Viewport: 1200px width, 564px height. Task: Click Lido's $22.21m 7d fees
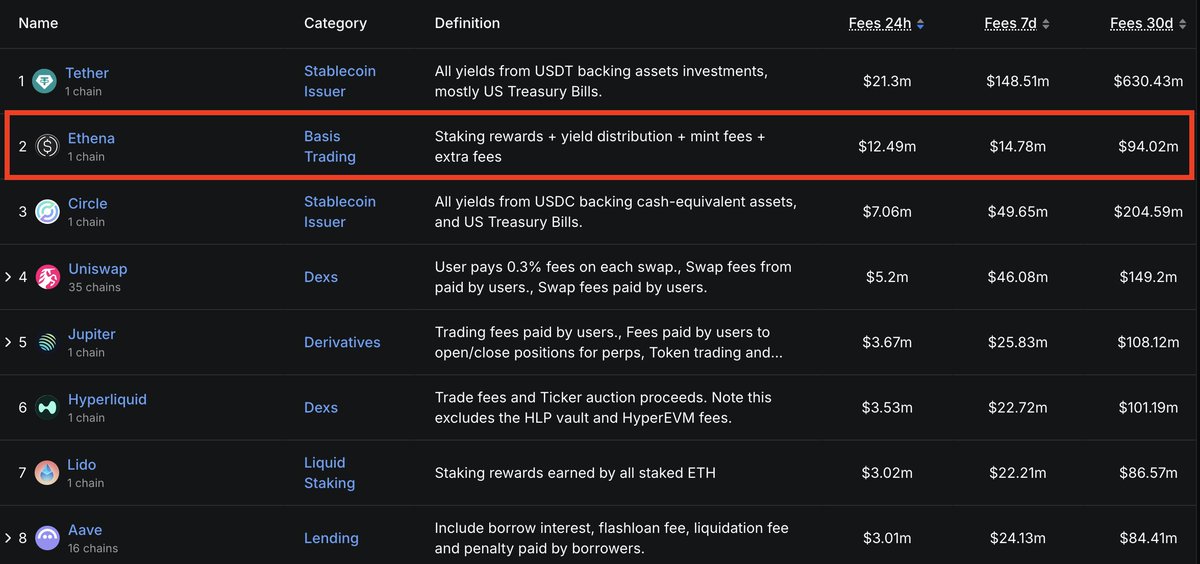click(x=1017, y=473)
